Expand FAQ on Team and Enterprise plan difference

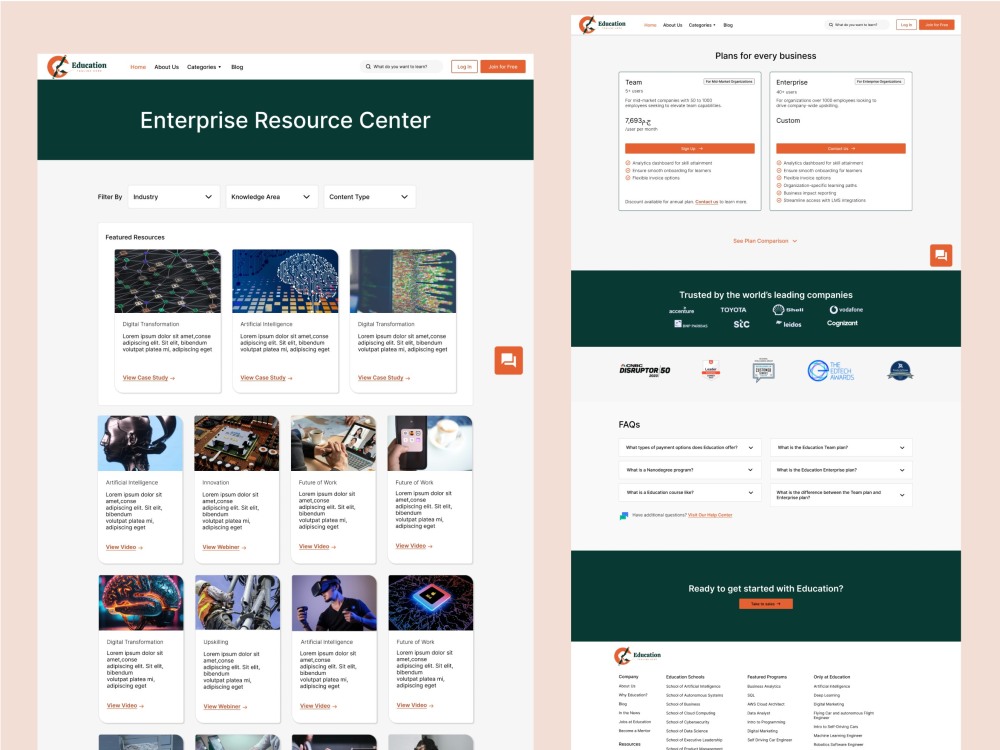(841, 495)
